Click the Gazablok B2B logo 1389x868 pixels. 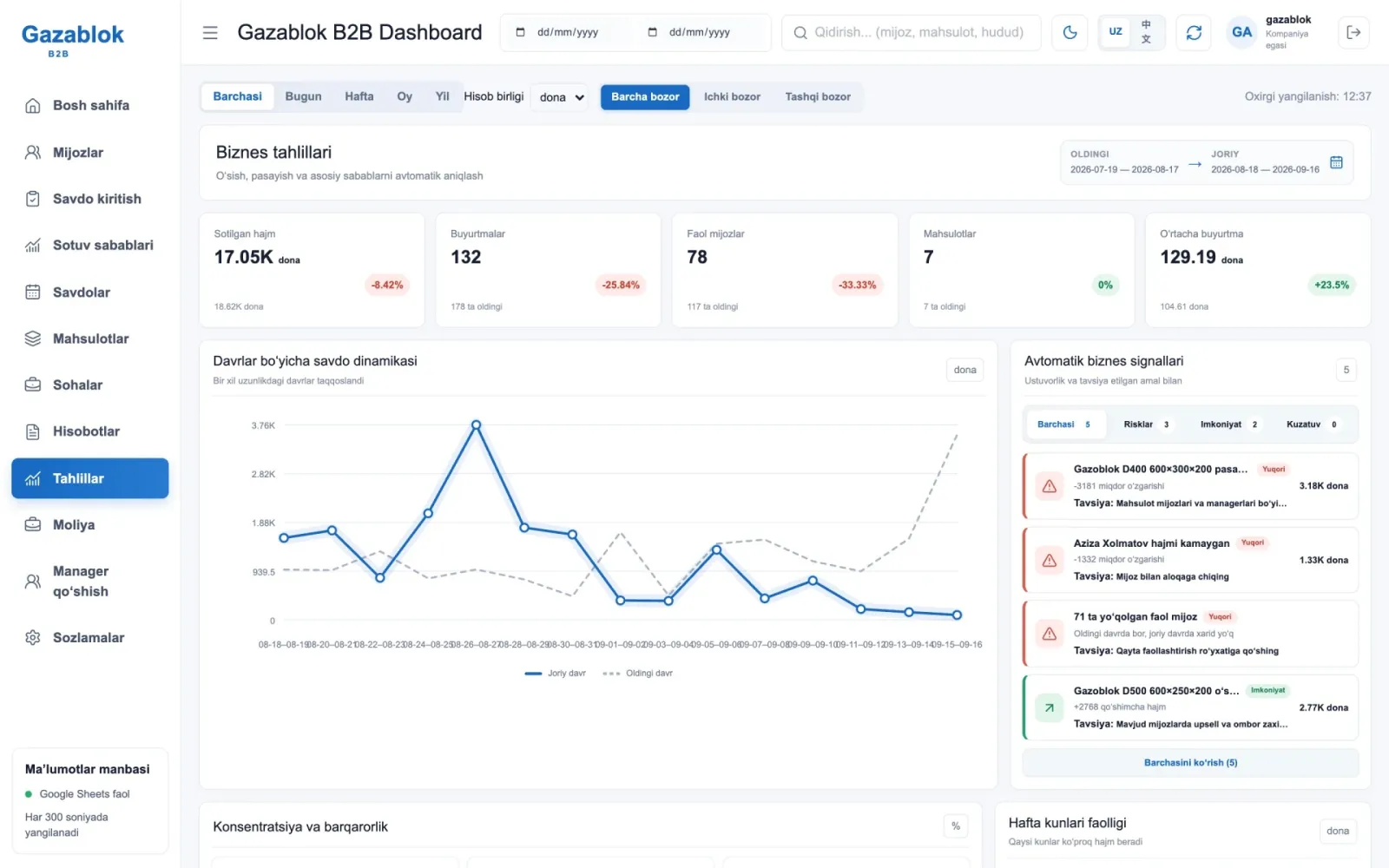pos(72,40)
